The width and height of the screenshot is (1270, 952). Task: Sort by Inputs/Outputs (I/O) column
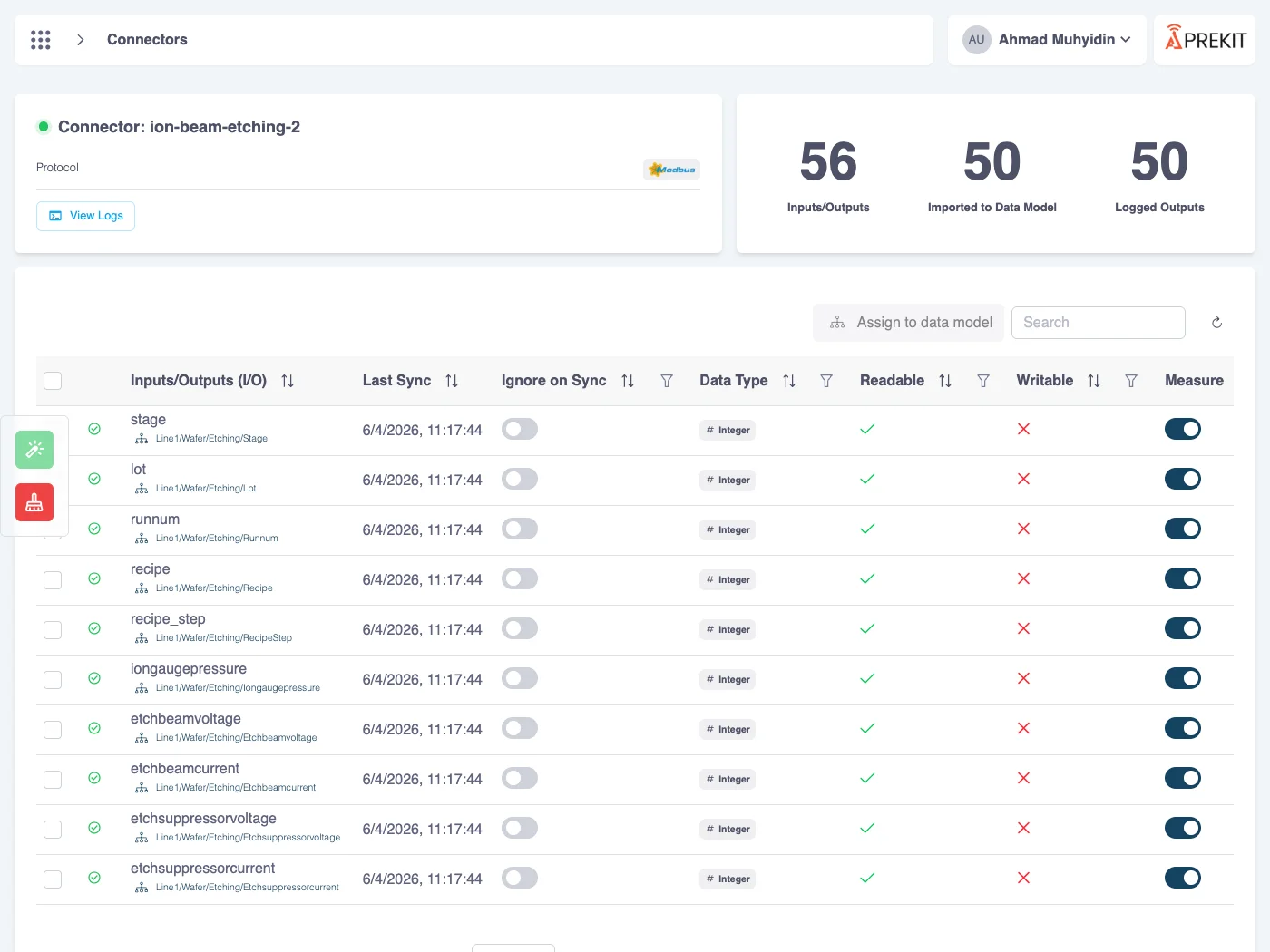tap(288, 381)
